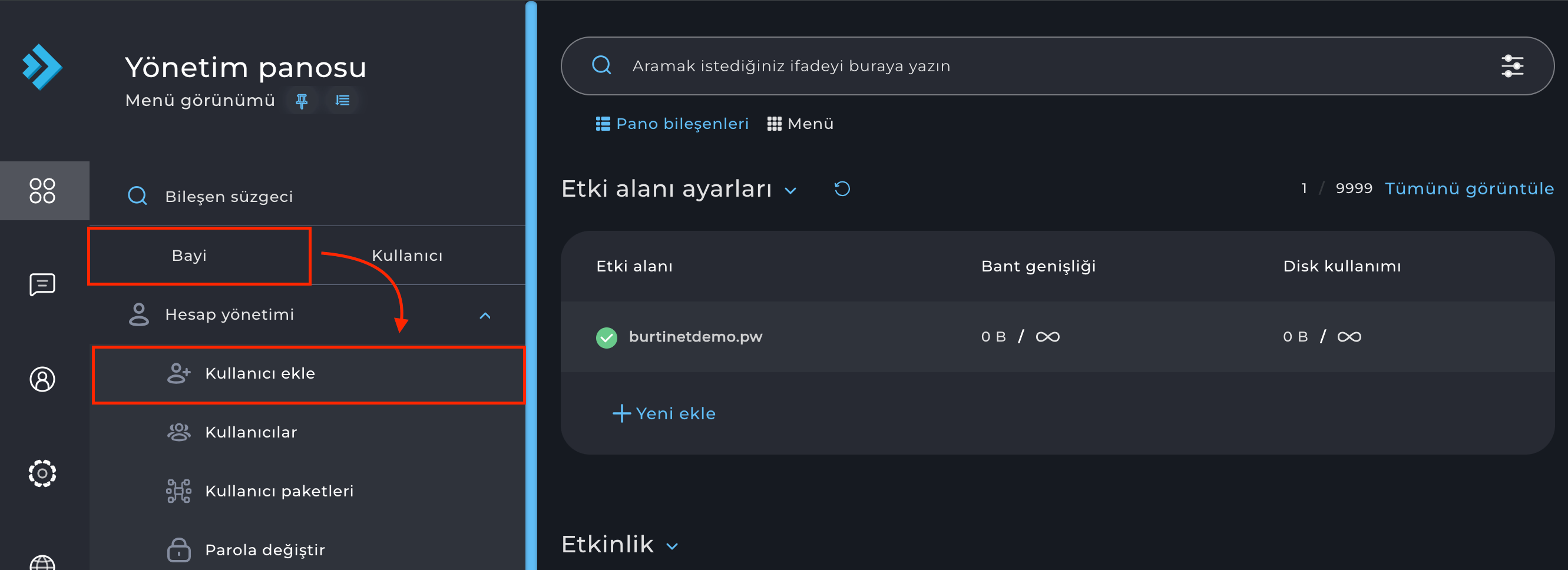1568x570 pixels.
Task: Expand the Etkinlik section chevron
Action: (672, 546)
